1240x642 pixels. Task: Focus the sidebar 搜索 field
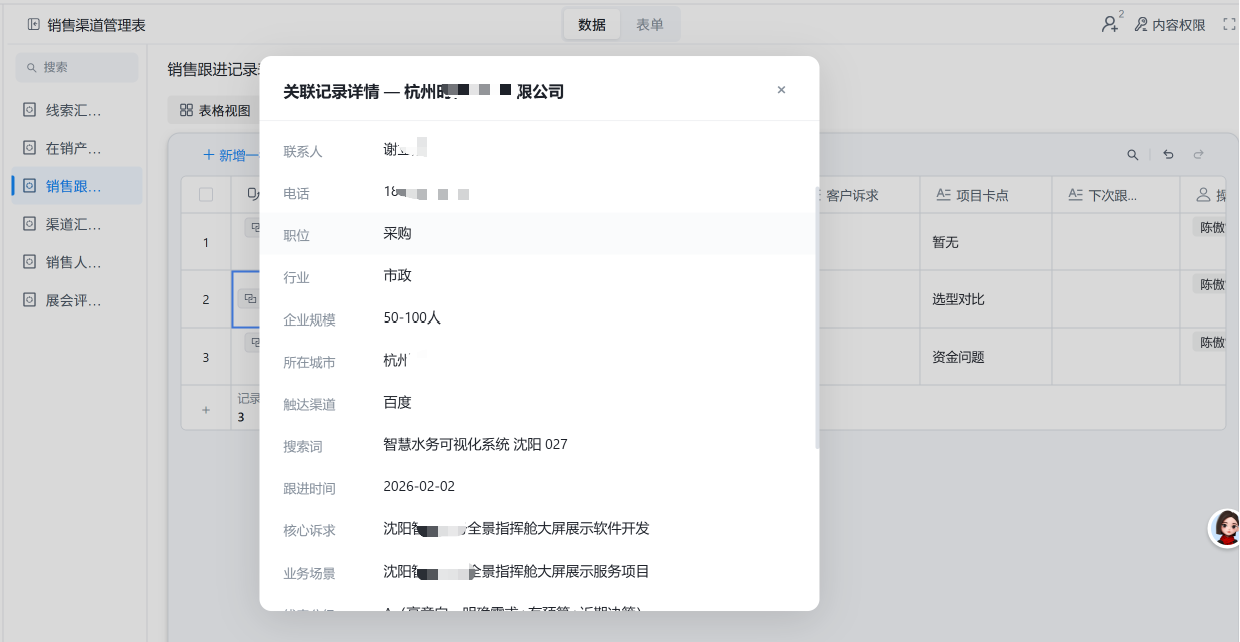77,67
